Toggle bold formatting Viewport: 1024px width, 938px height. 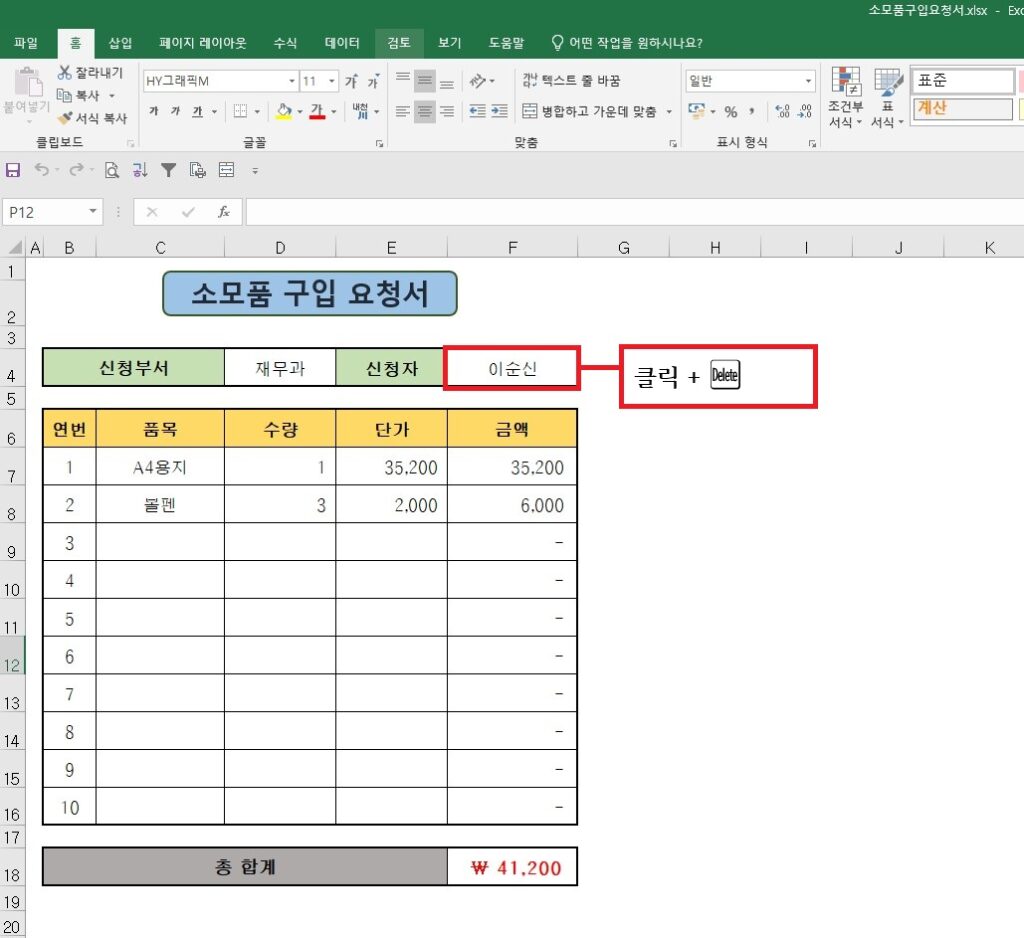coord(154,111)
